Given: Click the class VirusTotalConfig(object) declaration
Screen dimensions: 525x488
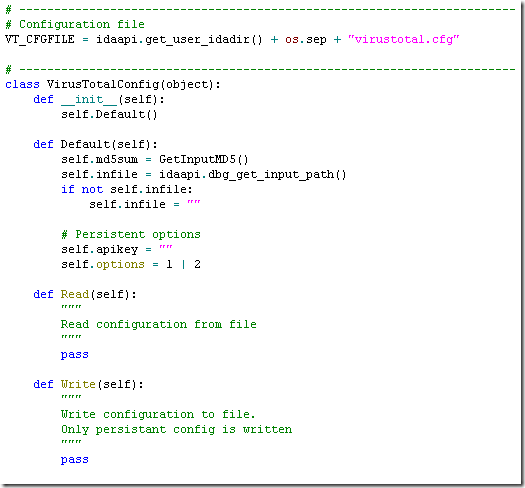Looking at the screenshot, I should [113, 84].
